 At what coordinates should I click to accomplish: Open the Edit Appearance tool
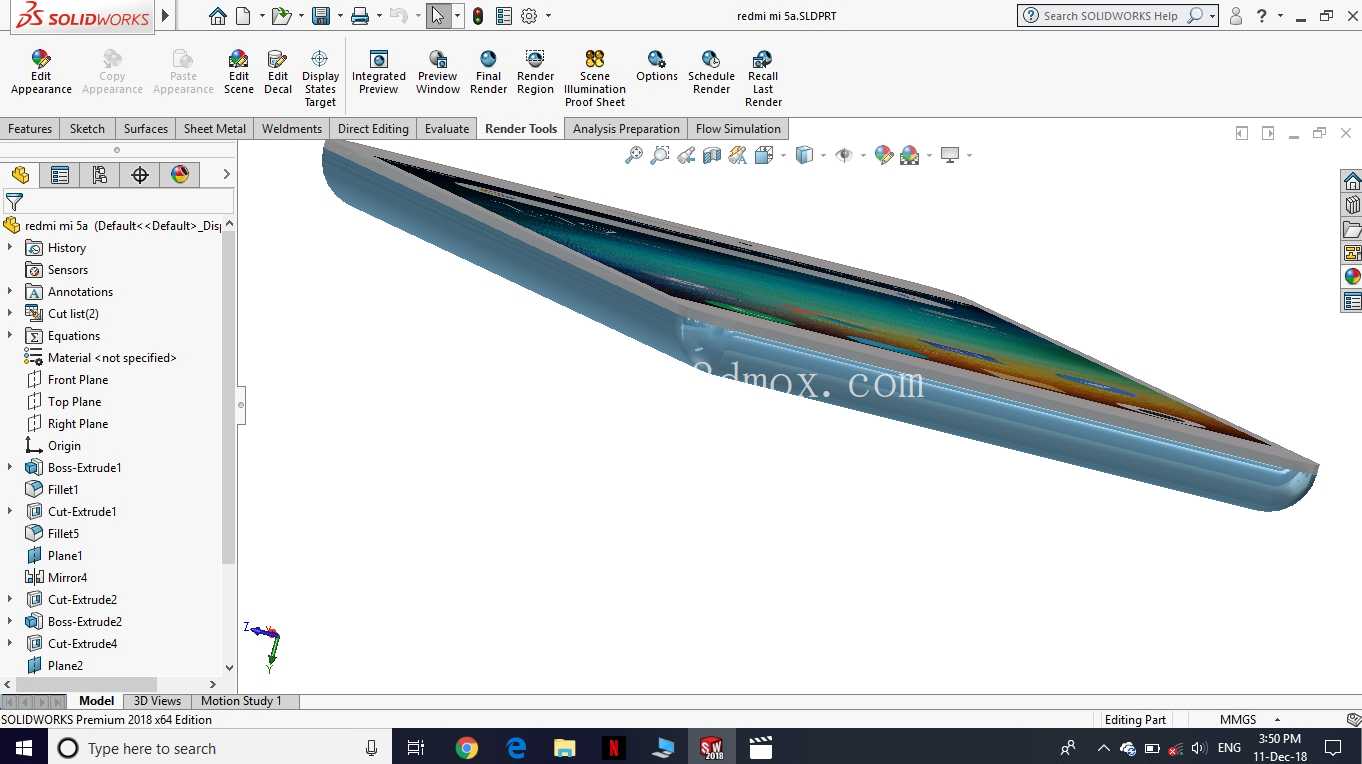pyautogui.click(x=41, y=73)
